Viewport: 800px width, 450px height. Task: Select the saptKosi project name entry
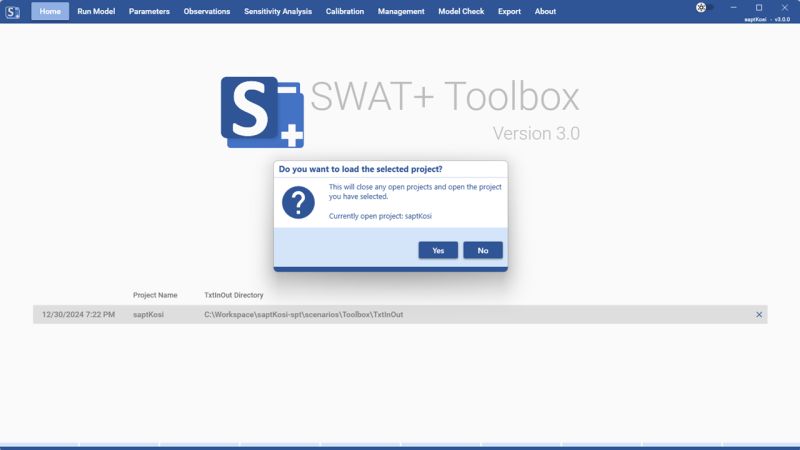[x=148, y=315]
